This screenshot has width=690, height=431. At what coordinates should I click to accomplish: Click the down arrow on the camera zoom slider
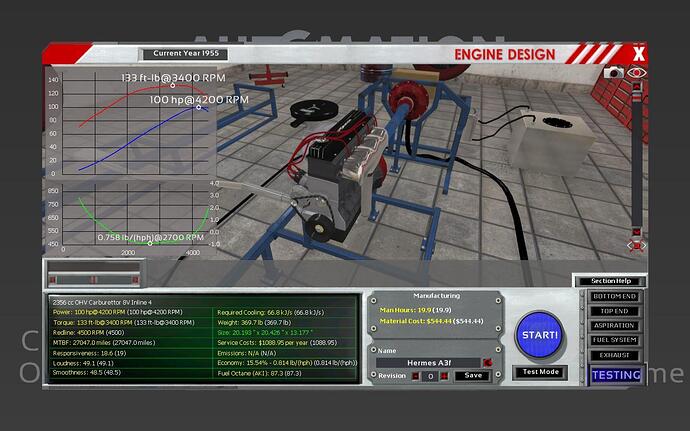click(638, 231)
